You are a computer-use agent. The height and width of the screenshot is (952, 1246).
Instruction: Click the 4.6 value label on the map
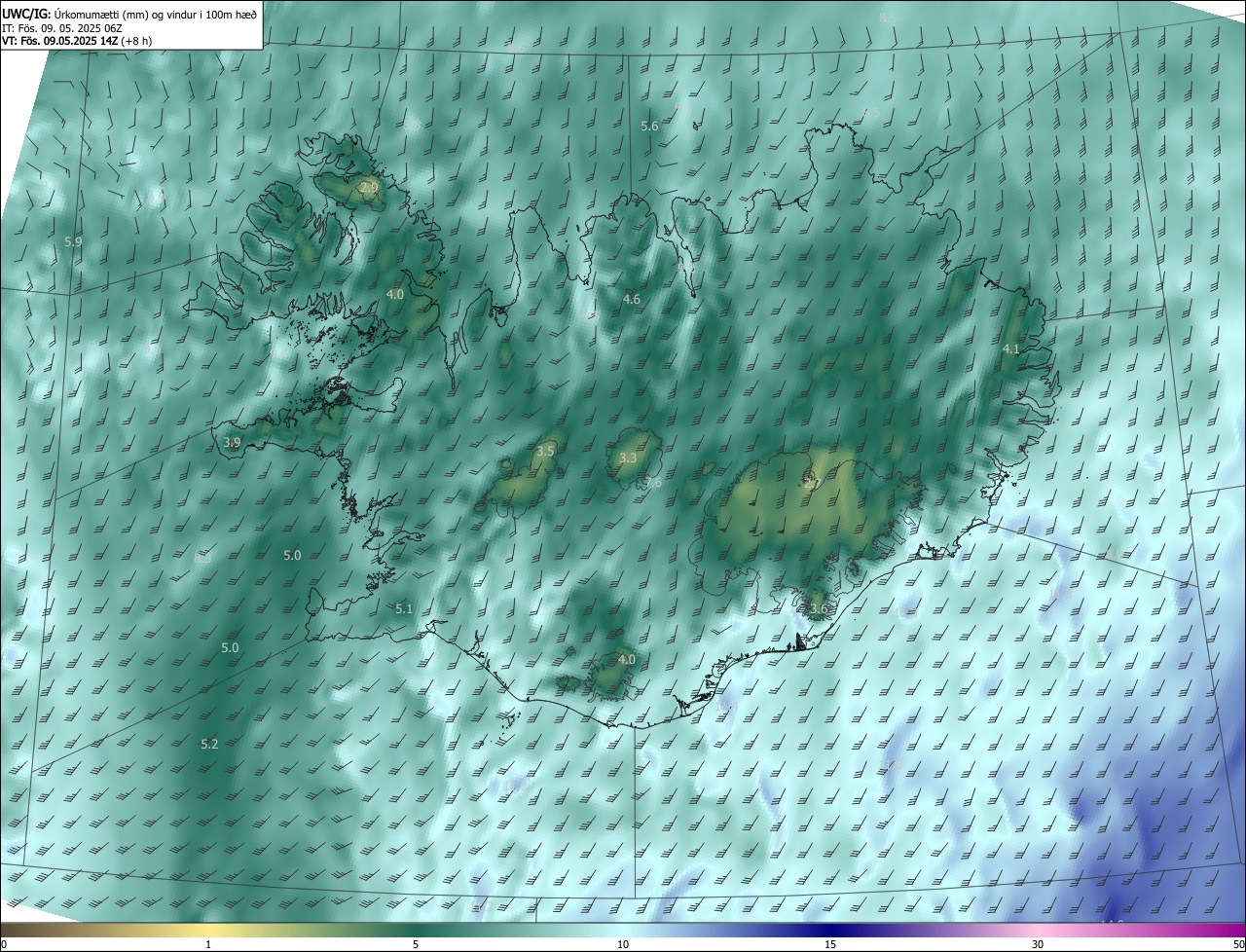click(x=631, y=299)
